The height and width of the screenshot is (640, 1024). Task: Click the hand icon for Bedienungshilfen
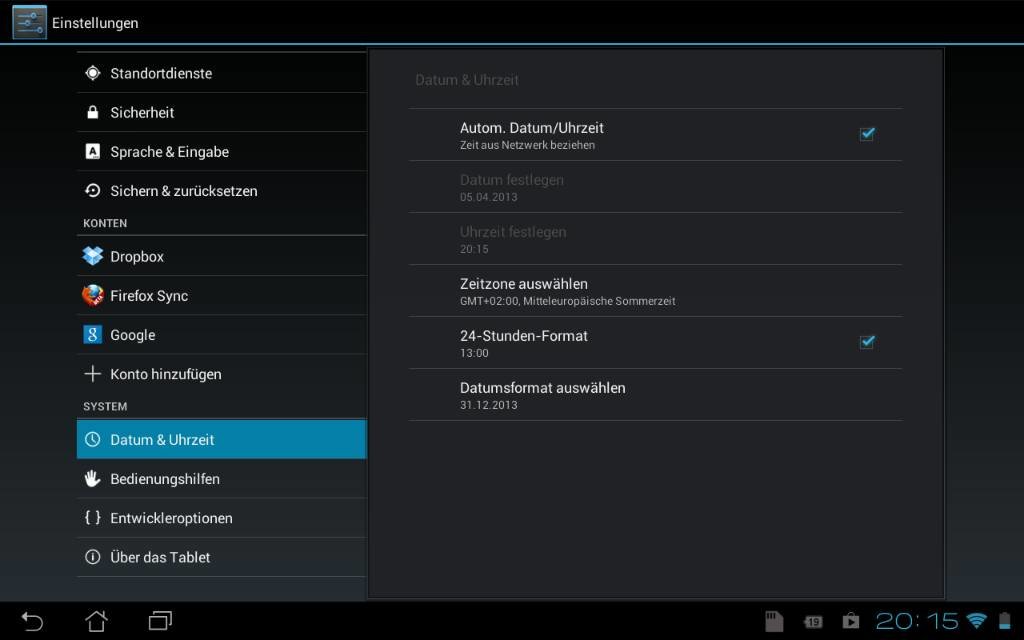(x=93, y=479)
